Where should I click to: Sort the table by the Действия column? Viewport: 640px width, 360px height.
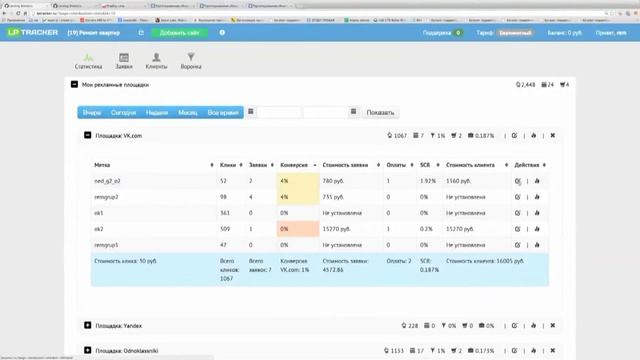point(530,165)
